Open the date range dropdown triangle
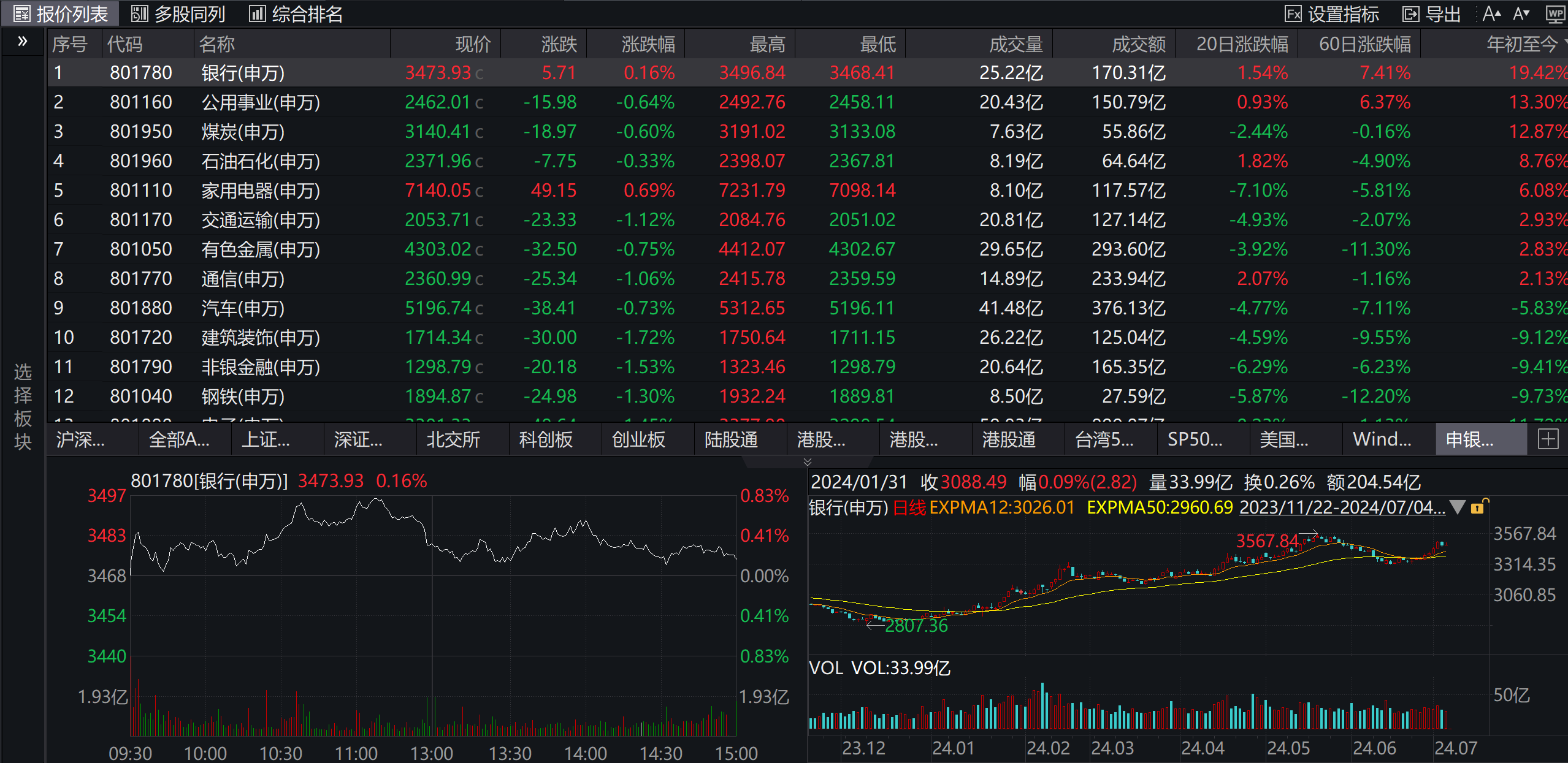Viewport: 1568px width, 763px height. (x=1458, y=507)
